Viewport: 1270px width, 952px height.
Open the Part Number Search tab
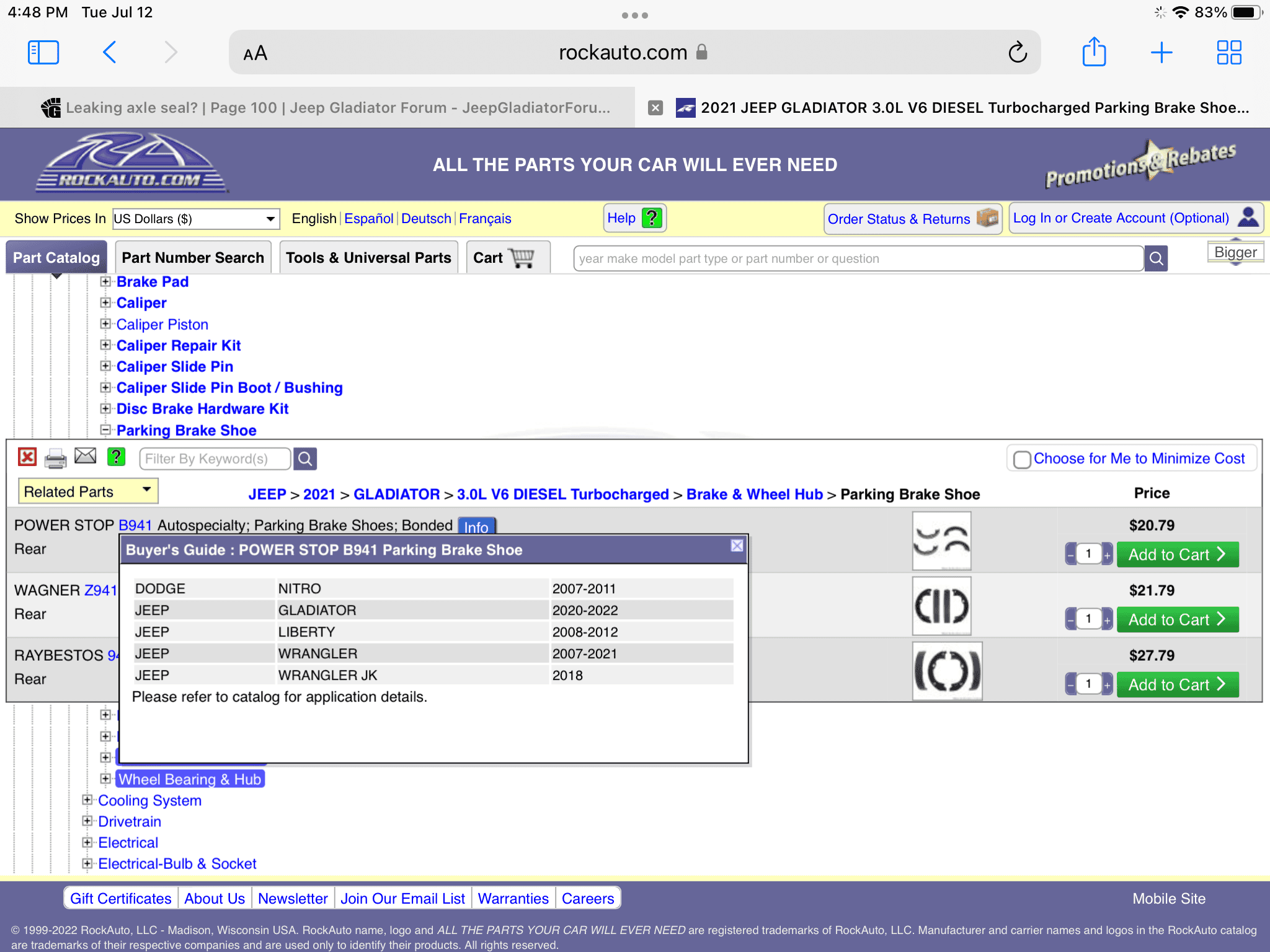tap(193, 257)
